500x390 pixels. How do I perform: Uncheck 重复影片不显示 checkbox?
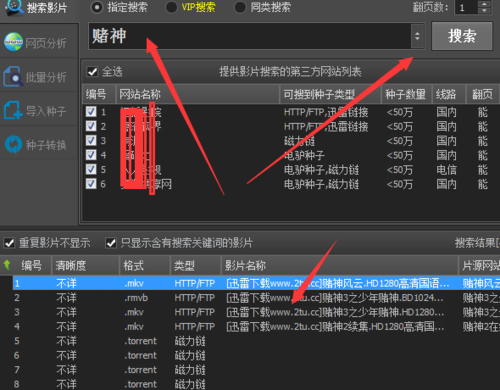tap(9, 243)
